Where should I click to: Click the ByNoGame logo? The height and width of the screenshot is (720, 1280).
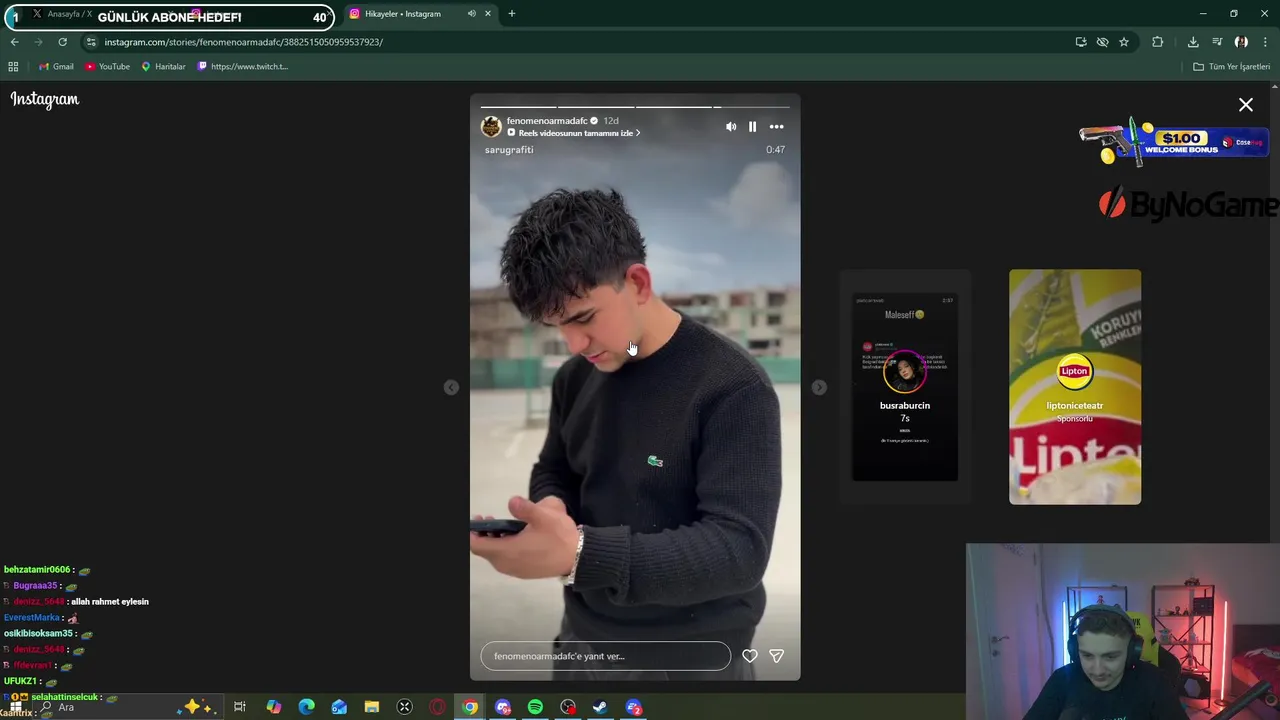click(x=1189, y=205)
